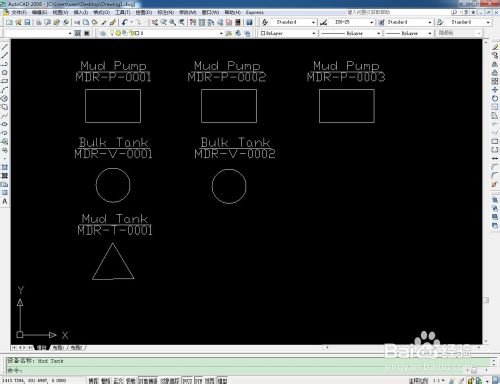Select the Array modify tool

click(x=495, y=81)
